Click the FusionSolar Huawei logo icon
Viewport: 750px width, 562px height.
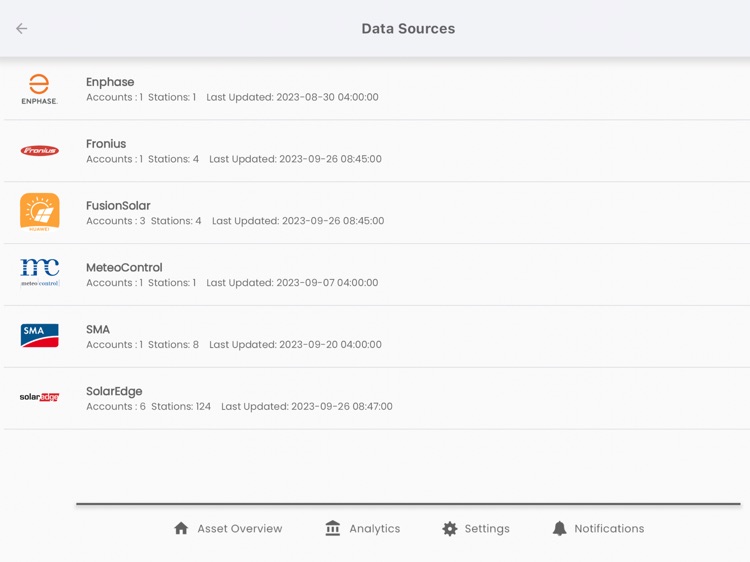(40, 212)
